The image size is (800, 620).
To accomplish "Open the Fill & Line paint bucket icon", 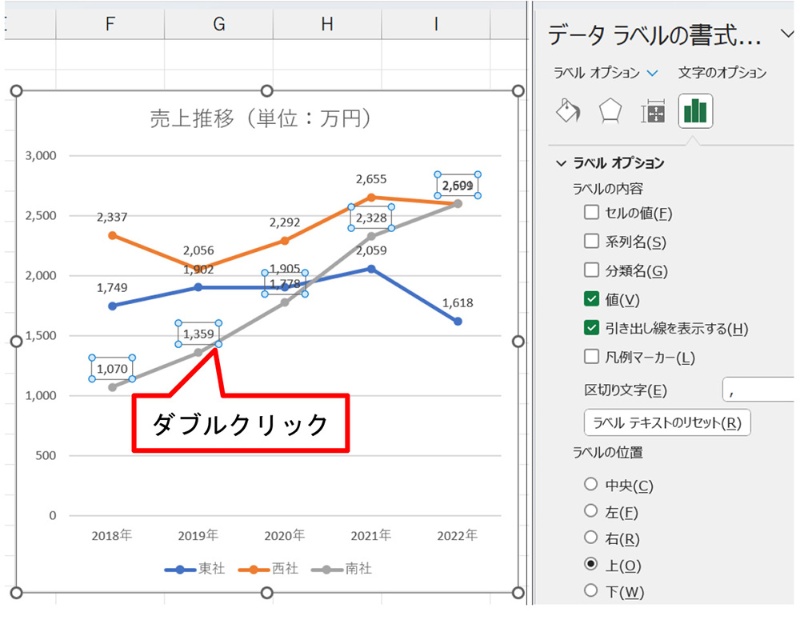I will point(567,111).
